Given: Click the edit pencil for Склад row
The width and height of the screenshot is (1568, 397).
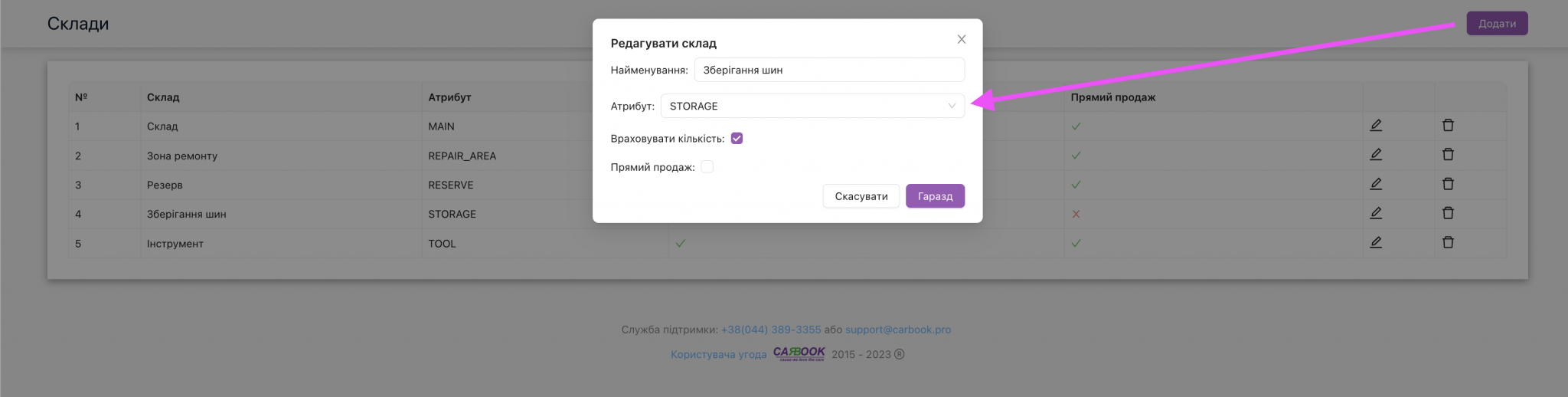Looking at the screenshot, I should [x=1376, y=125].
